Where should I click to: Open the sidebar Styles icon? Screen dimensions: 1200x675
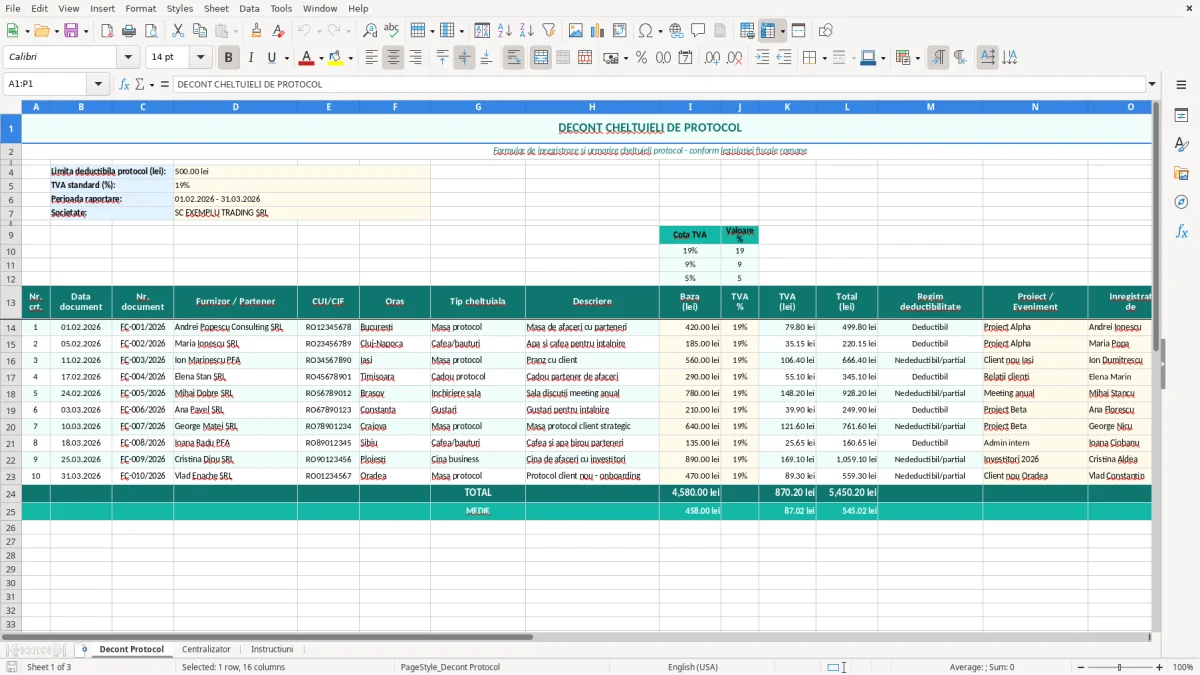(1181, 144)
